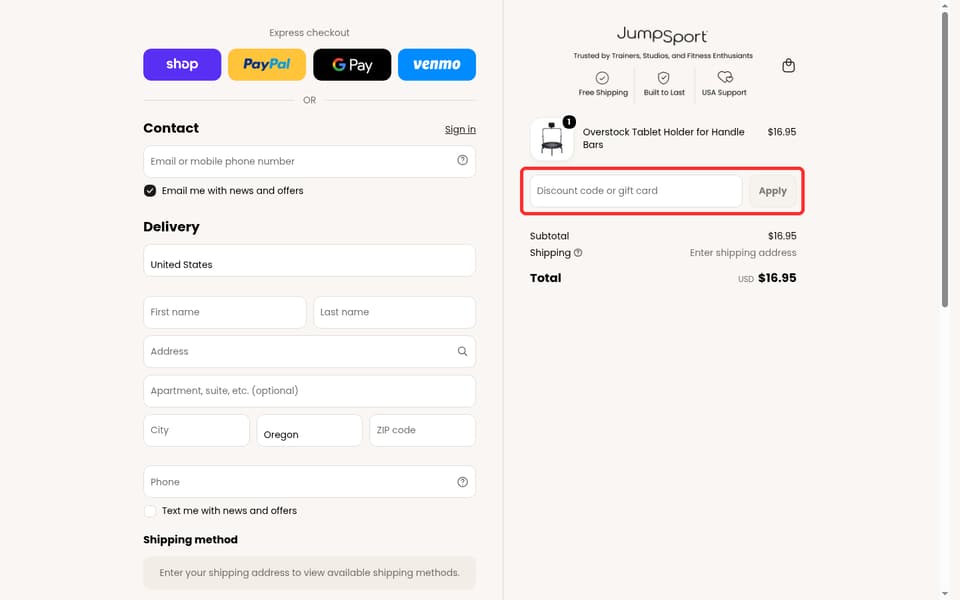Select Venmo express checkout
This screenshot has height=600, width=960.
coord(437,64)
